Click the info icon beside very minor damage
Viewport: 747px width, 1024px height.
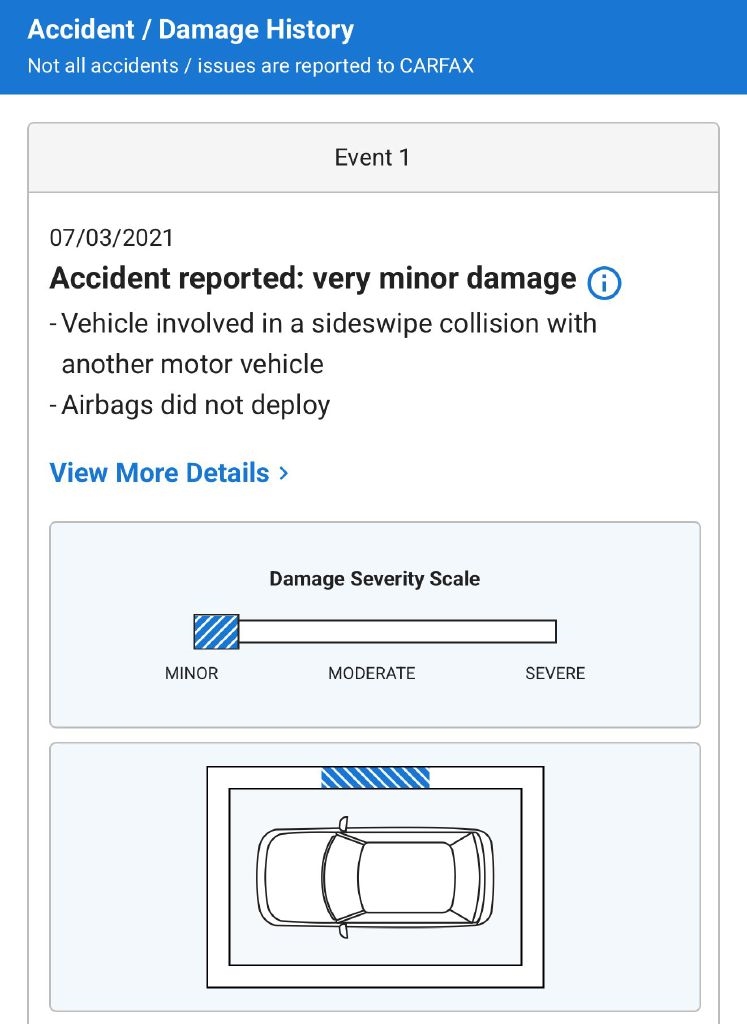pos(604,283)
